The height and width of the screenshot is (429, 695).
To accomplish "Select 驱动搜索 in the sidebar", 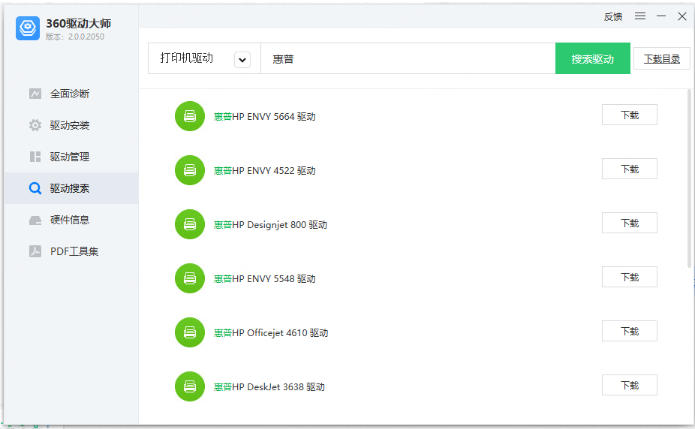I will pyautogui.click(x=71, y=188).
